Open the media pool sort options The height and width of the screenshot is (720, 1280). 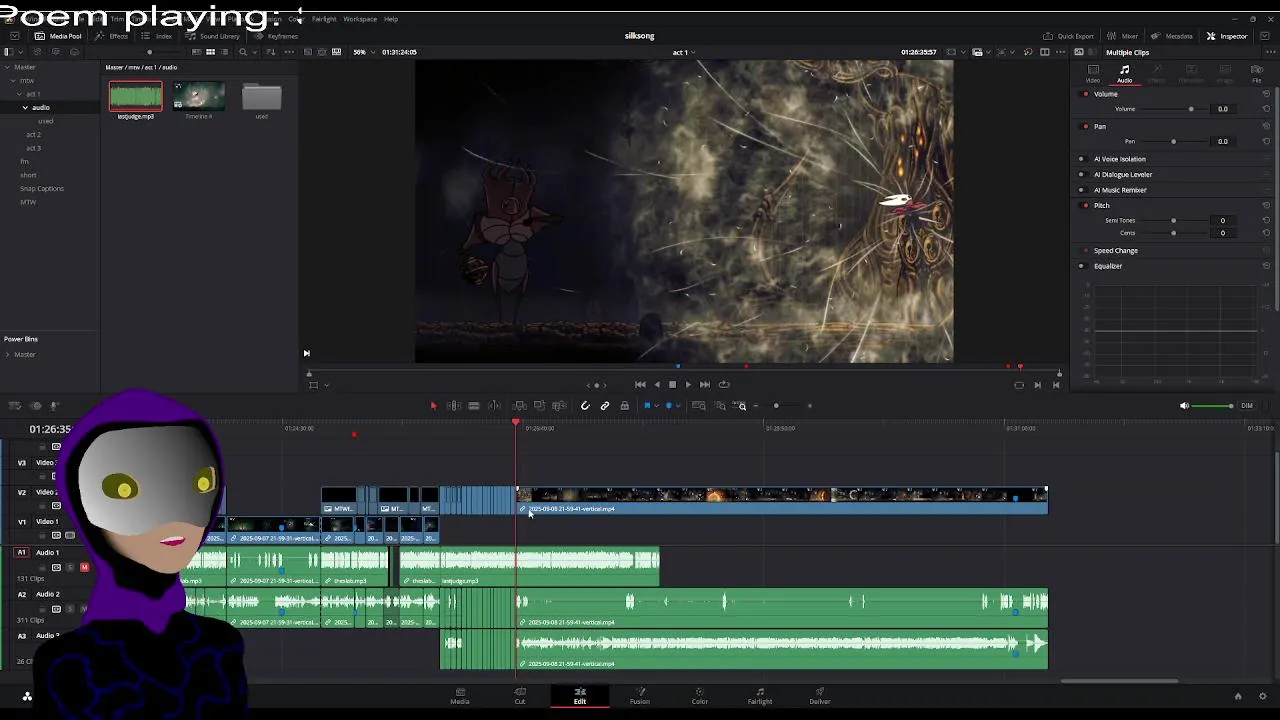point(272,52)
